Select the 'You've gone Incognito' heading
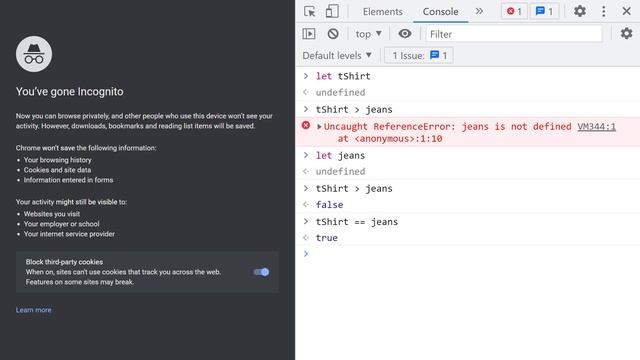 (69, 91)
